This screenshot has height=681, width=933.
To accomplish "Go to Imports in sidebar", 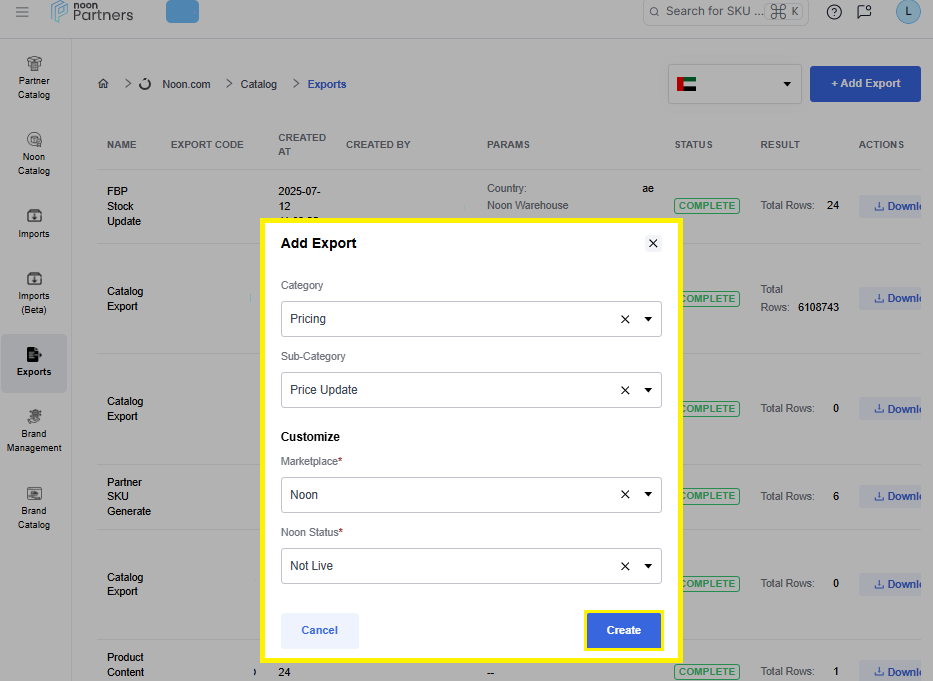I will pyautogui.click(x=34, y=224).
